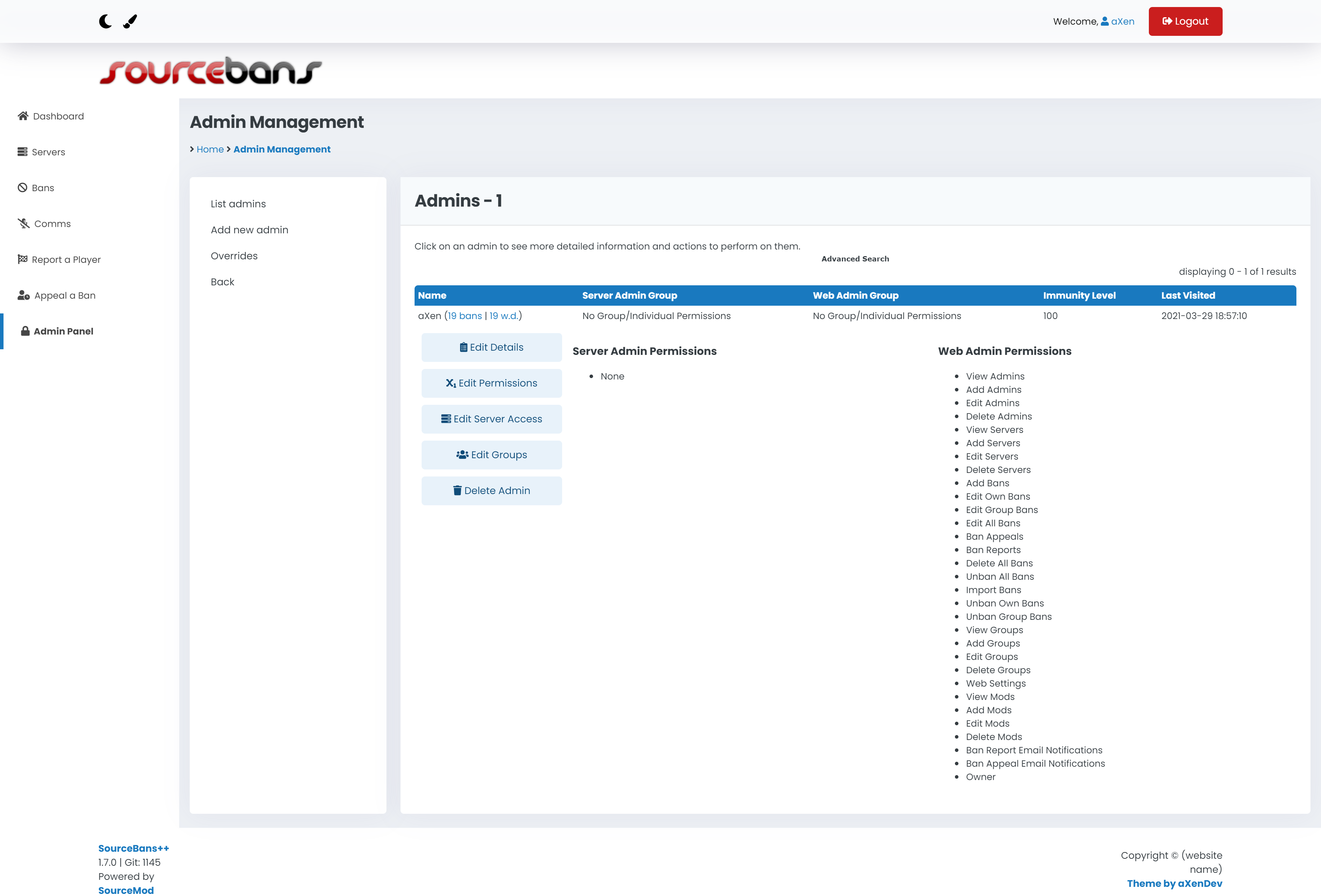The height and width of the screenshot is (896, 1321).
Task: Click the Delete Admin button
Action: pyautogui.click(x=491, y=491)
